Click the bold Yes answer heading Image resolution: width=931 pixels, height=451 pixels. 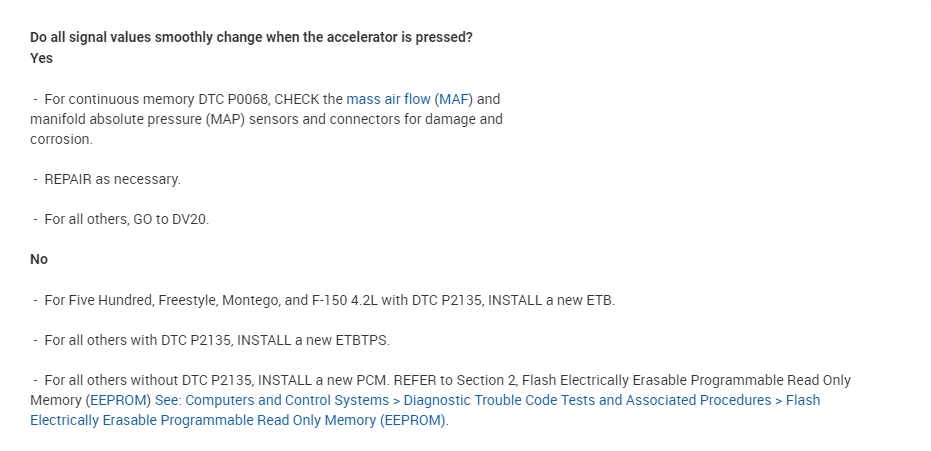point(41,58)
